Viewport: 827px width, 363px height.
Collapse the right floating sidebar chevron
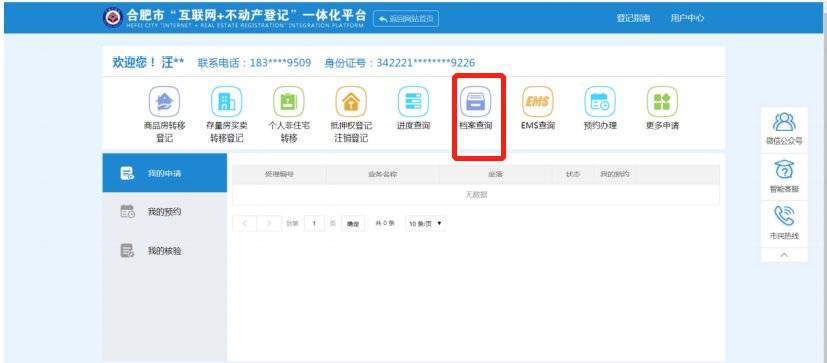(784, 255)
